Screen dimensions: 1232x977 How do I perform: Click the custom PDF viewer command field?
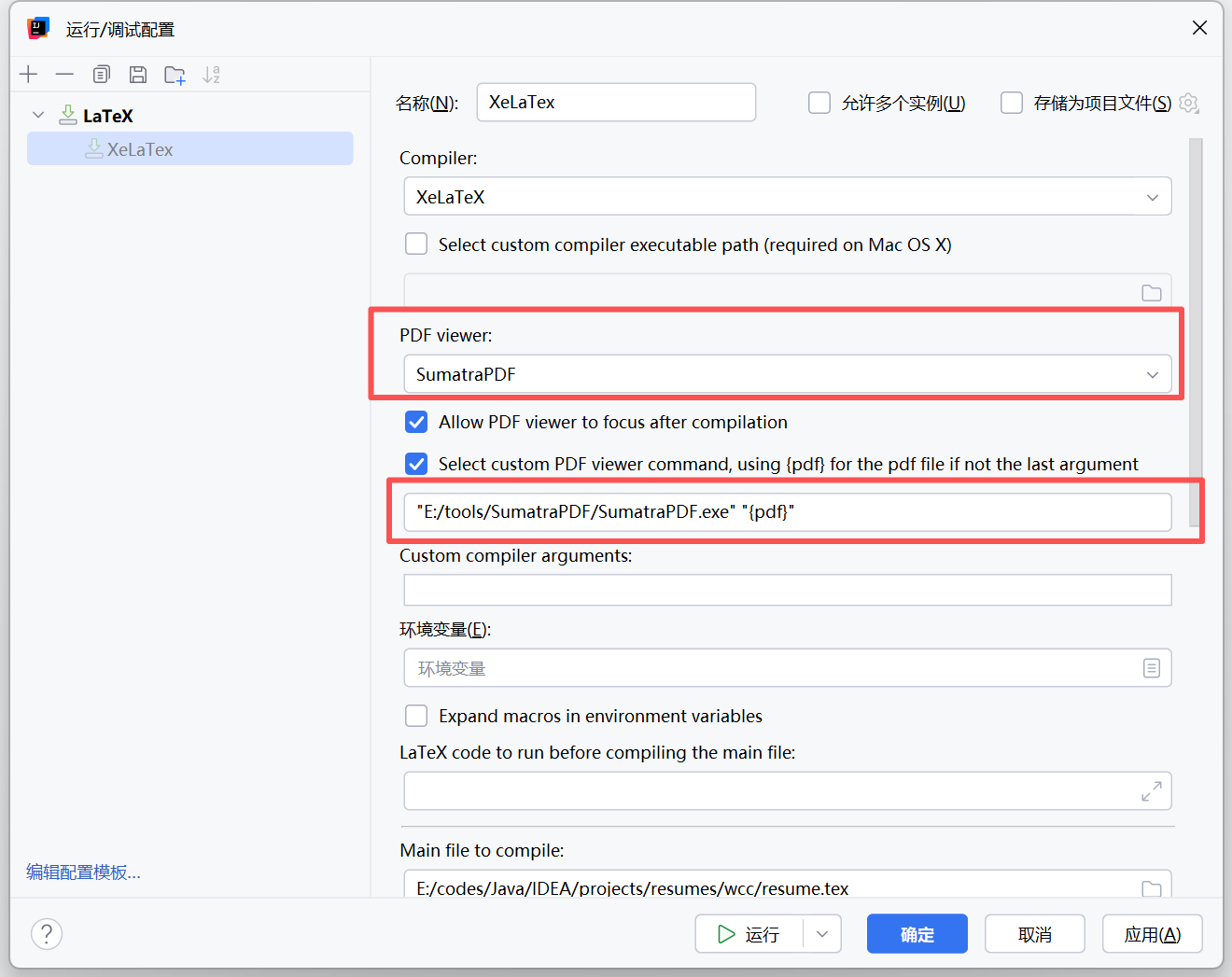[787, 511]
